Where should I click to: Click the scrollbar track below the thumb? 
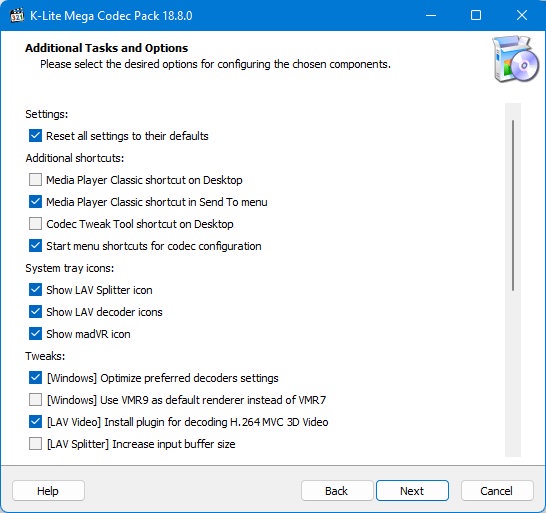point(513,373)
